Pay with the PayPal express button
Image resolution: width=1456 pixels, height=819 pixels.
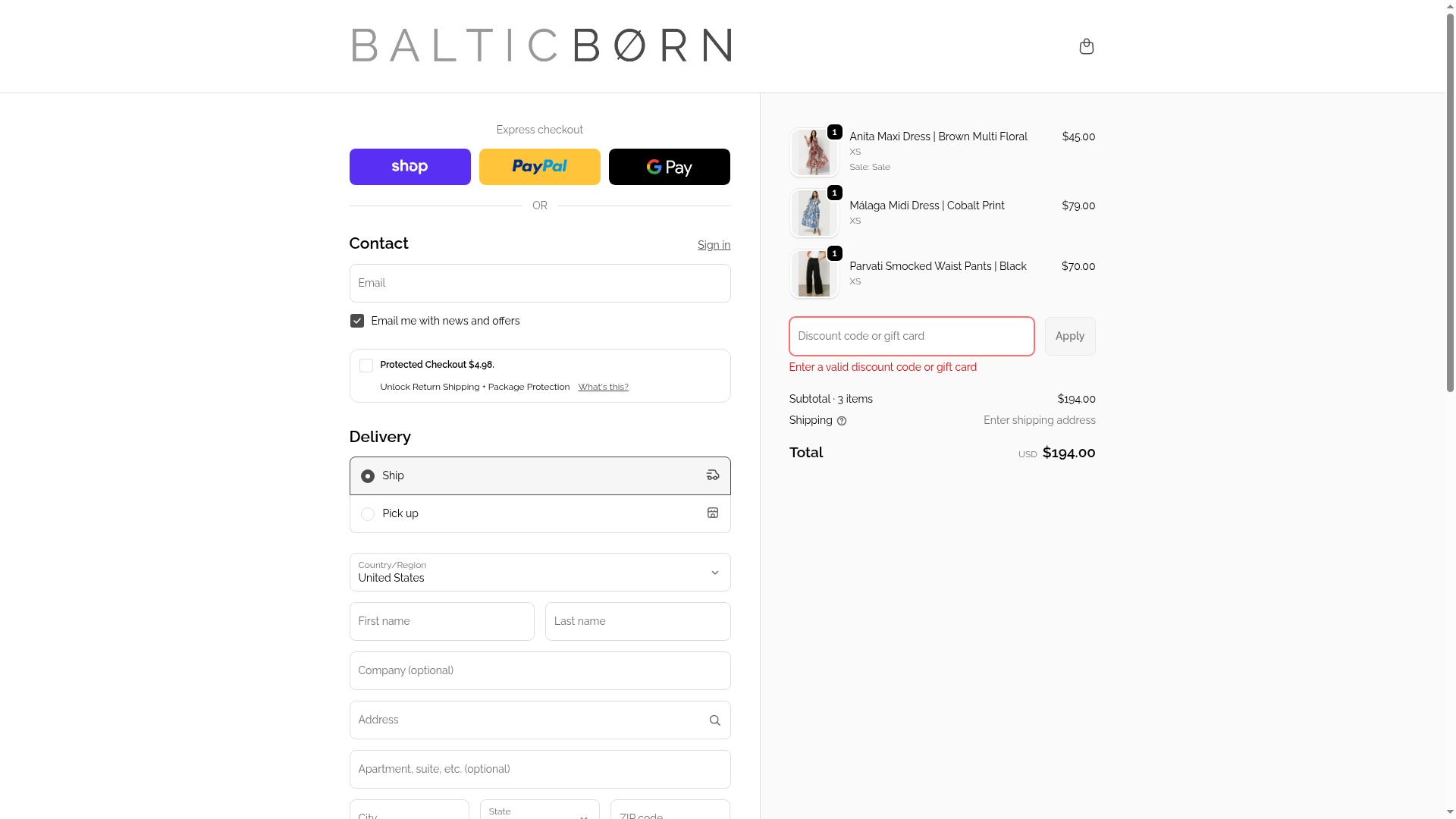539,167
